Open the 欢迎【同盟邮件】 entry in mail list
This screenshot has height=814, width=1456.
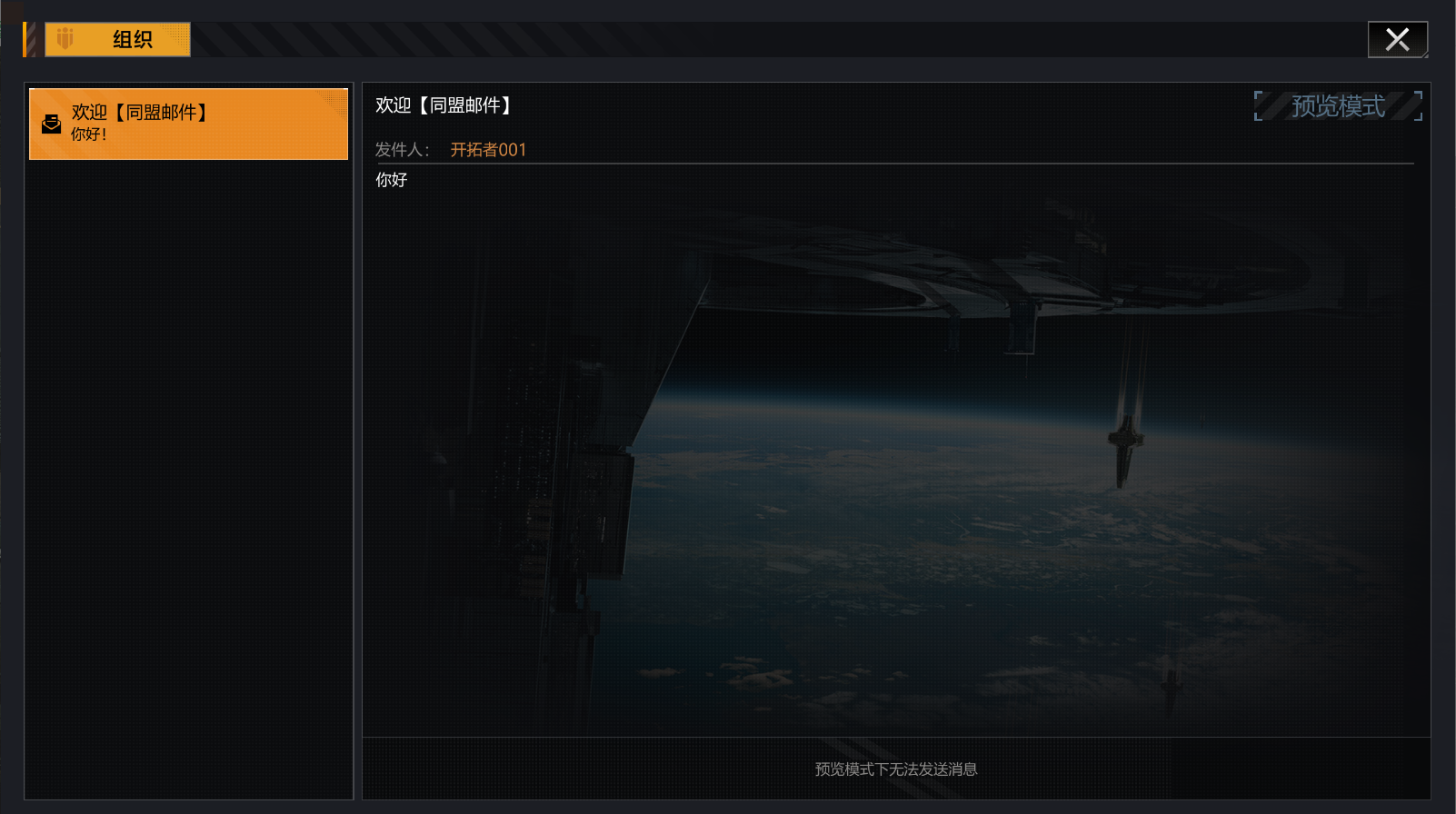click(x=188, y=124)
